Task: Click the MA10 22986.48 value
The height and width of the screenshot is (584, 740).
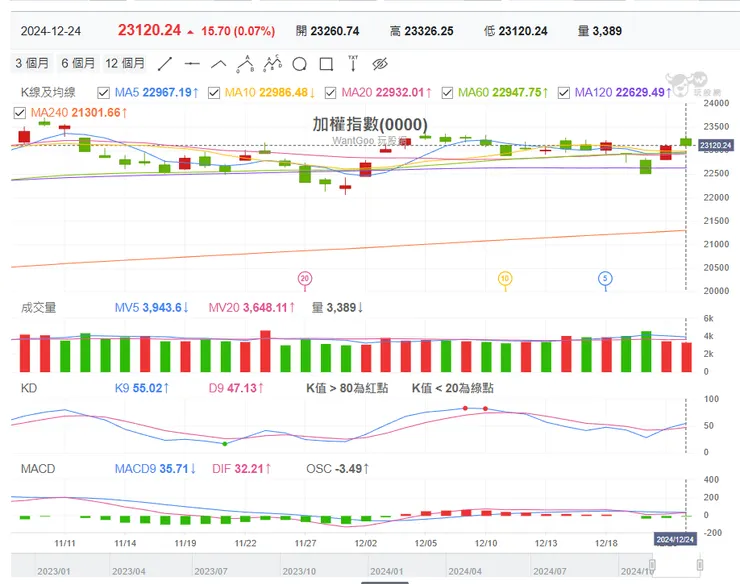Action: tap(270, 93)
